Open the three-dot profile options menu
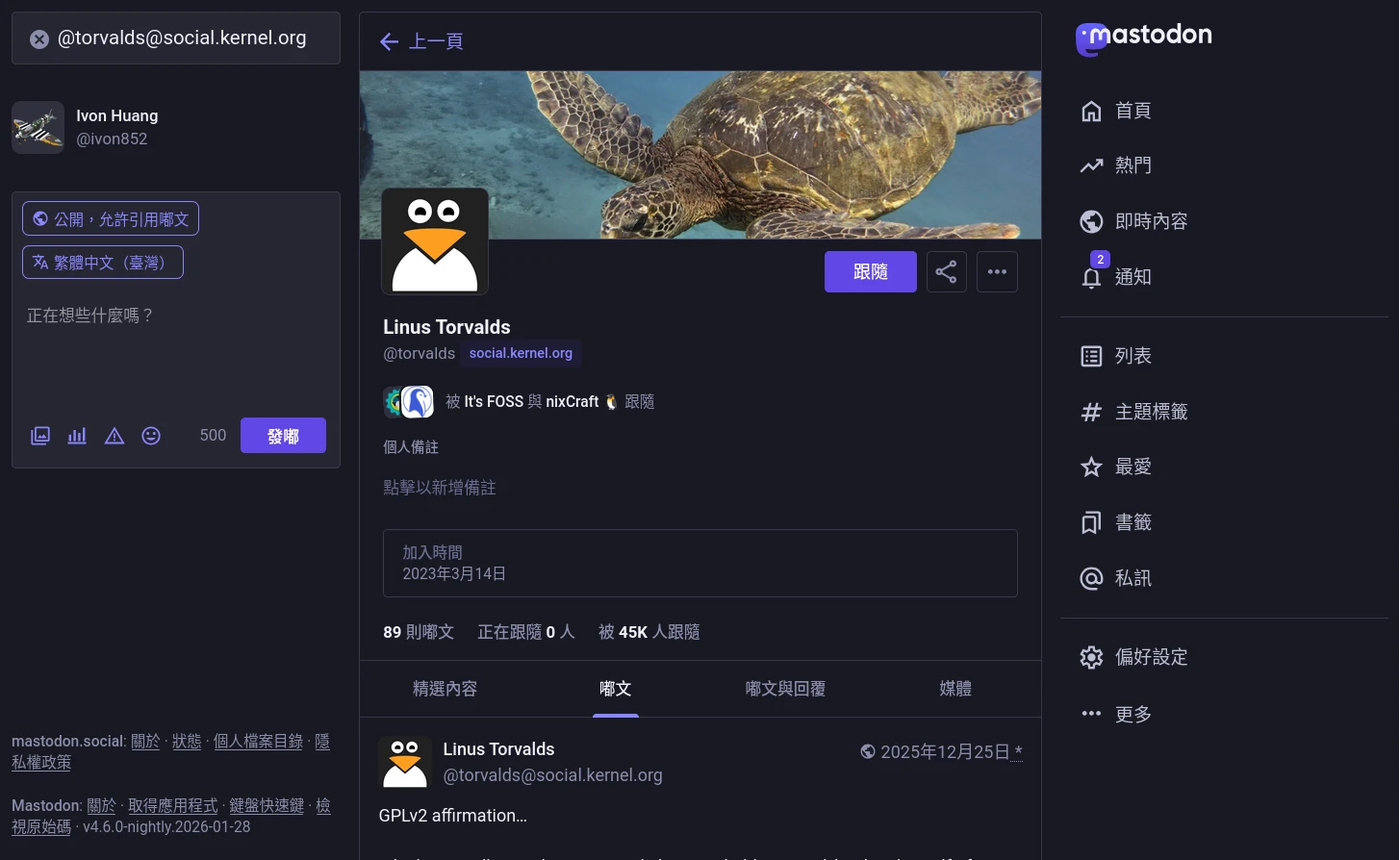The height and width of the screenshot is (860, 1400). pyautogui.click(x=997, y=272)
